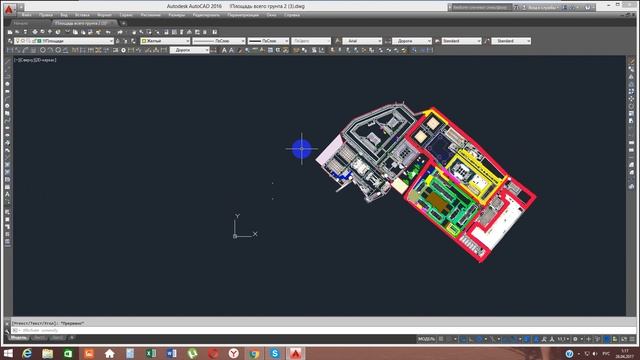Undo the last action with Undo arrow
The width and height of the screenshot is (640, 360).
pyautogui.click(x=108, y=32)
